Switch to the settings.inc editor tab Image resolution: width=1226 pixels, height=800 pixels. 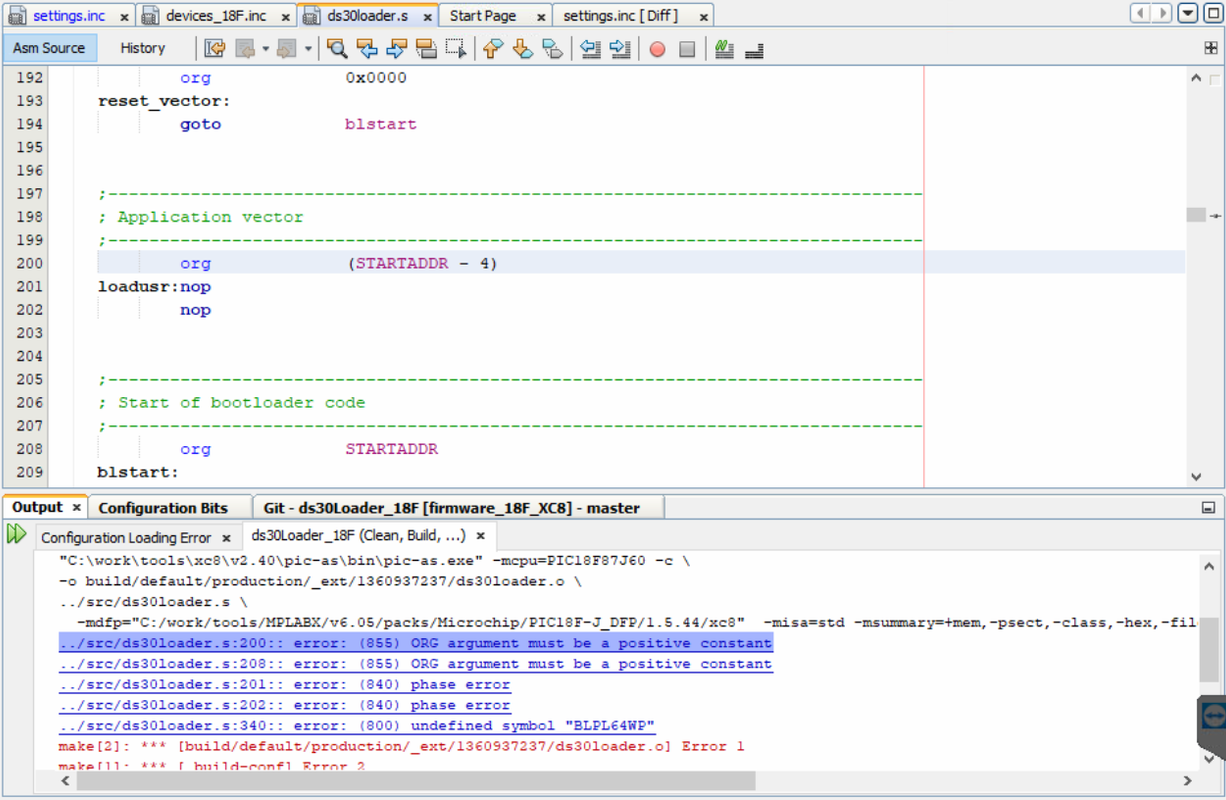click(68, 16)
